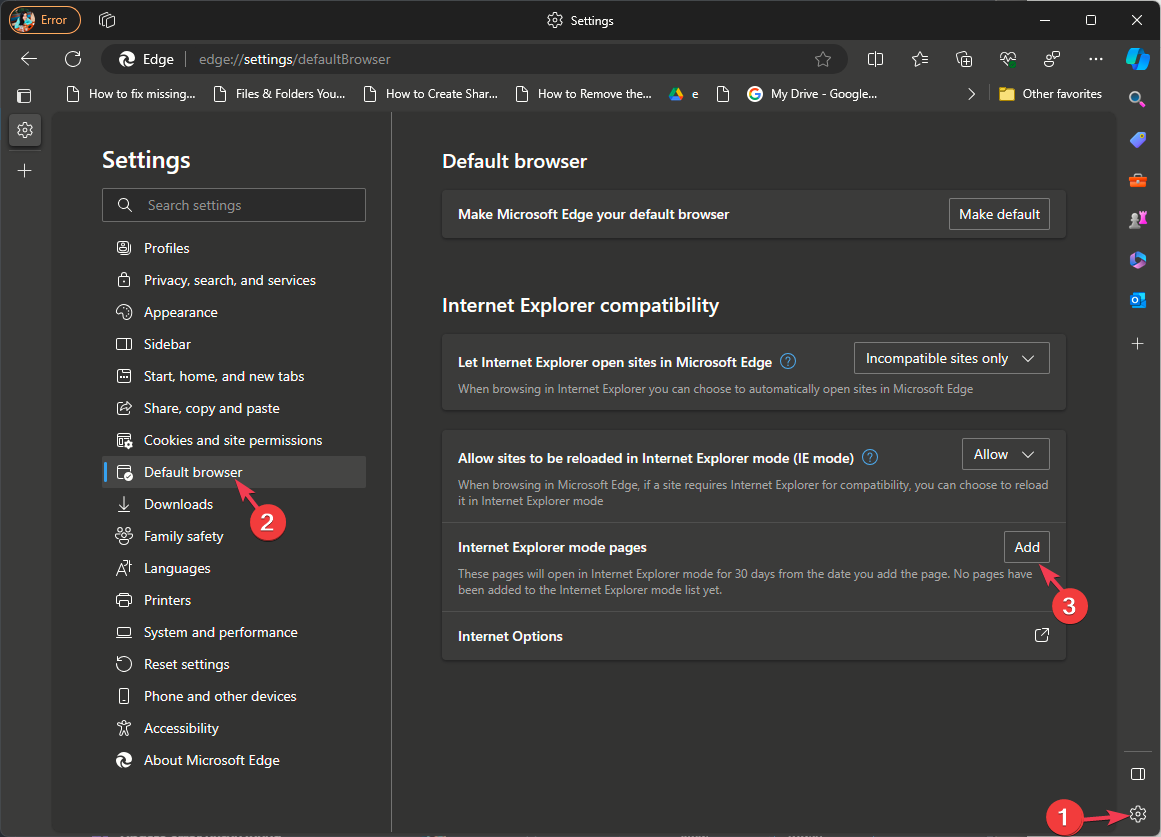Click the refresh page icon
Image resolution: width=1161 pixels, height=837 pixels.
pos(73,59)
